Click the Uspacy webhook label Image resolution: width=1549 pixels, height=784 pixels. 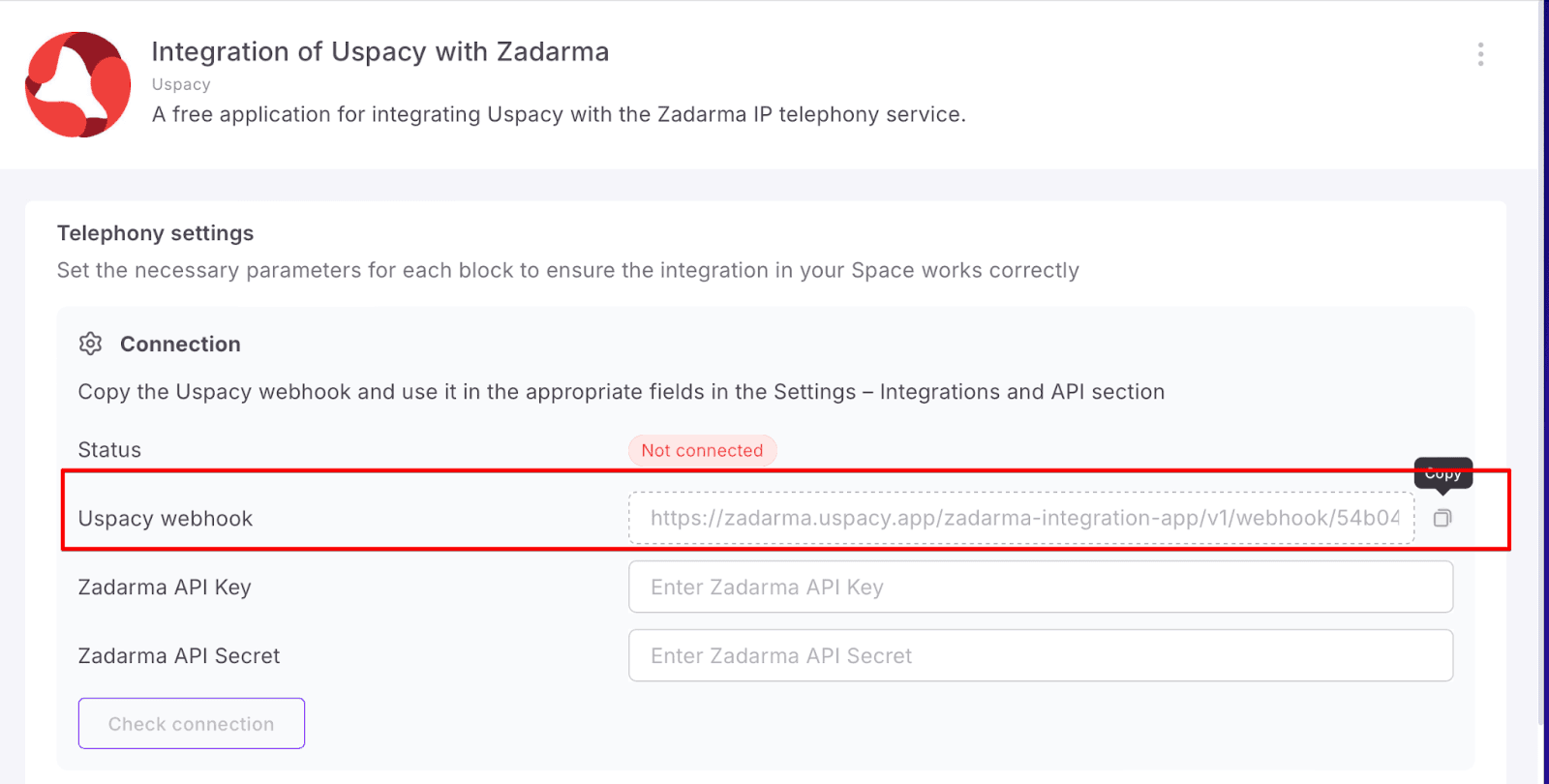(x=165, y=519)
